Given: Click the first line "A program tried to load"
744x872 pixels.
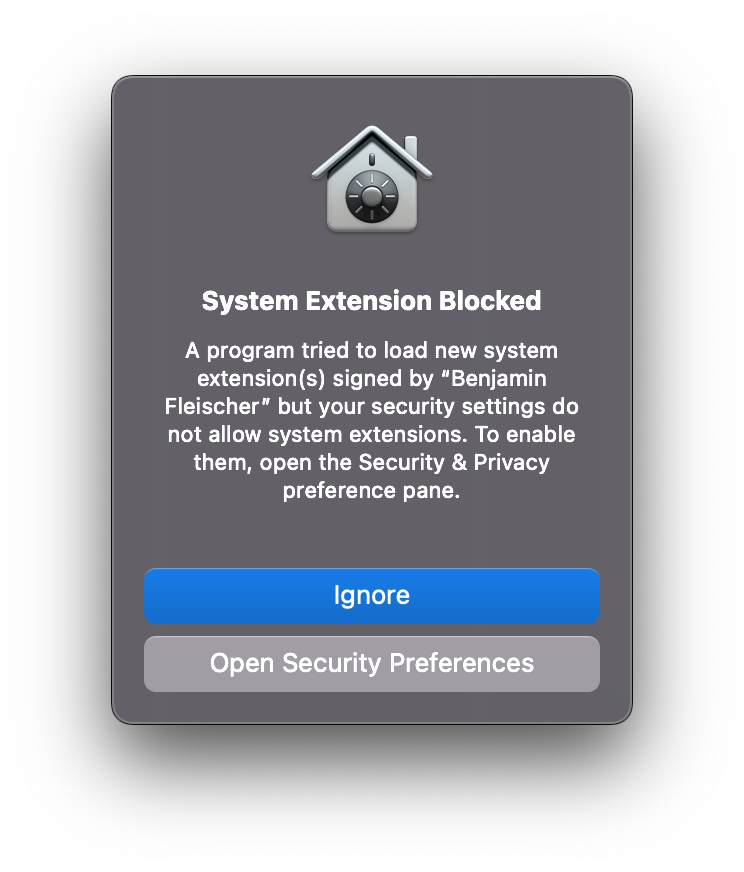Looking at the screenshot, I should pyautogui.click(x=306, y=351).
